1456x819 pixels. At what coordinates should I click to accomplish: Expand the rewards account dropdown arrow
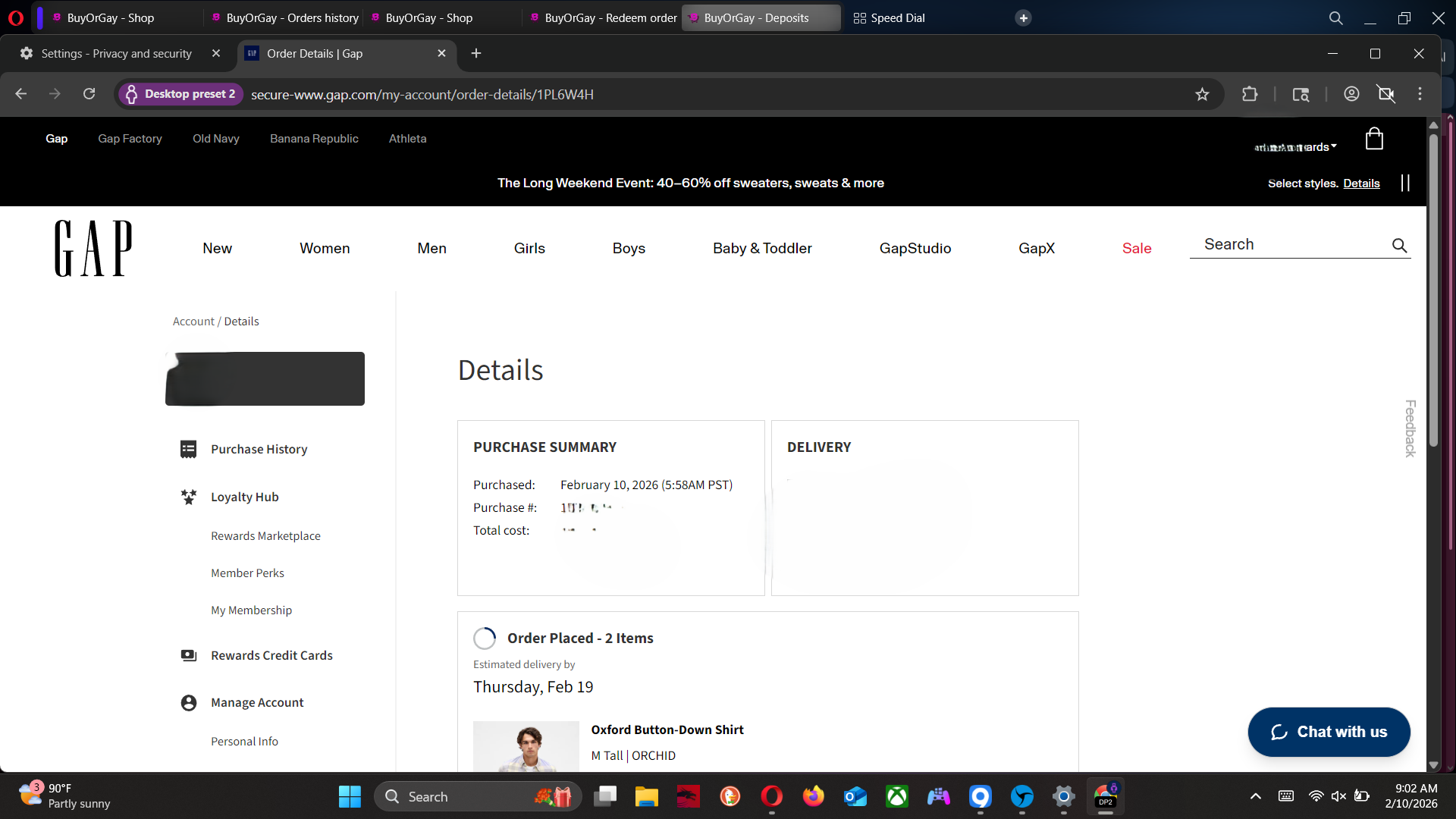point(1334,146)
